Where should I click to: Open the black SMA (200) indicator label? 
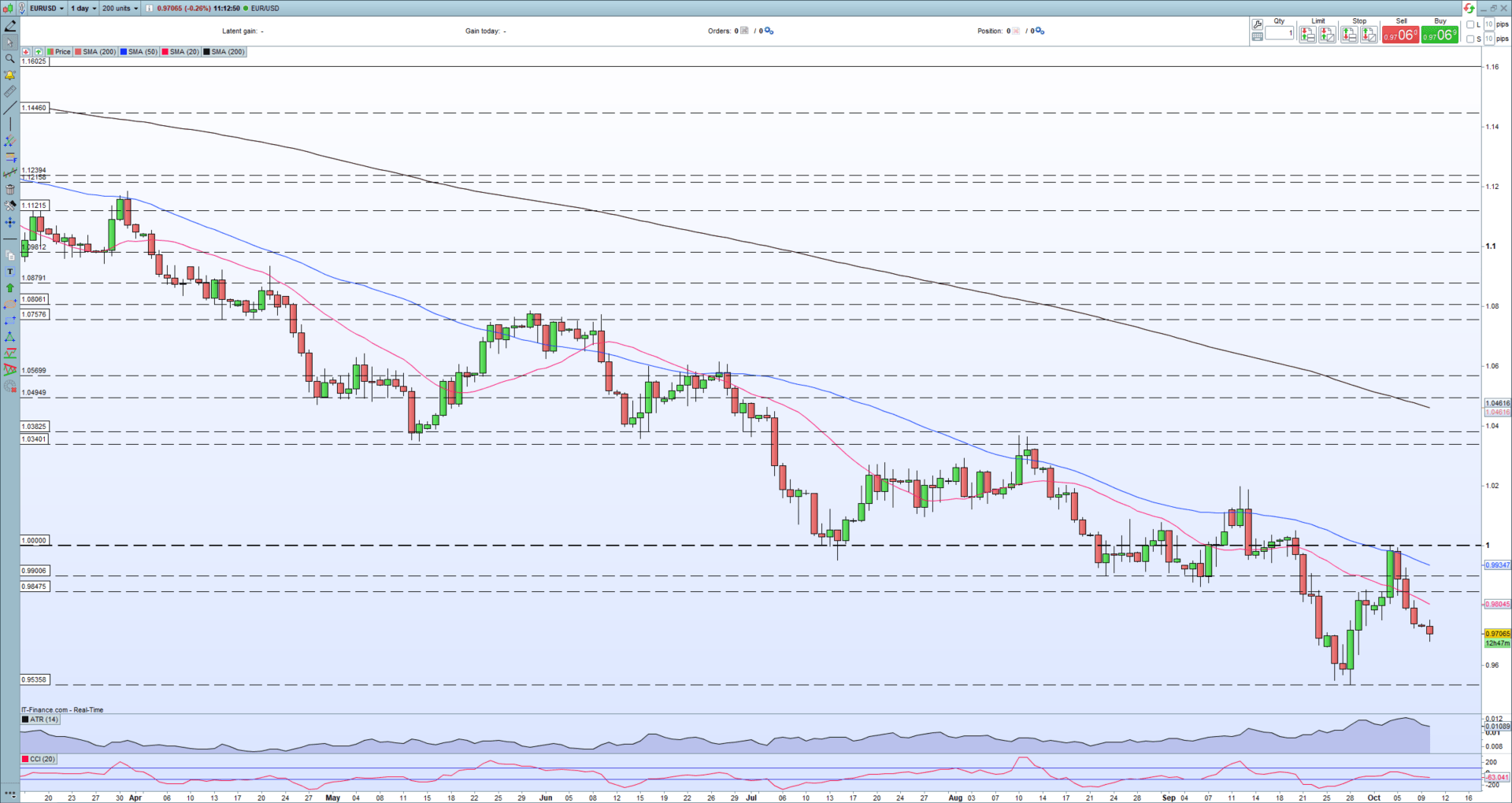(x=224, y=52)
